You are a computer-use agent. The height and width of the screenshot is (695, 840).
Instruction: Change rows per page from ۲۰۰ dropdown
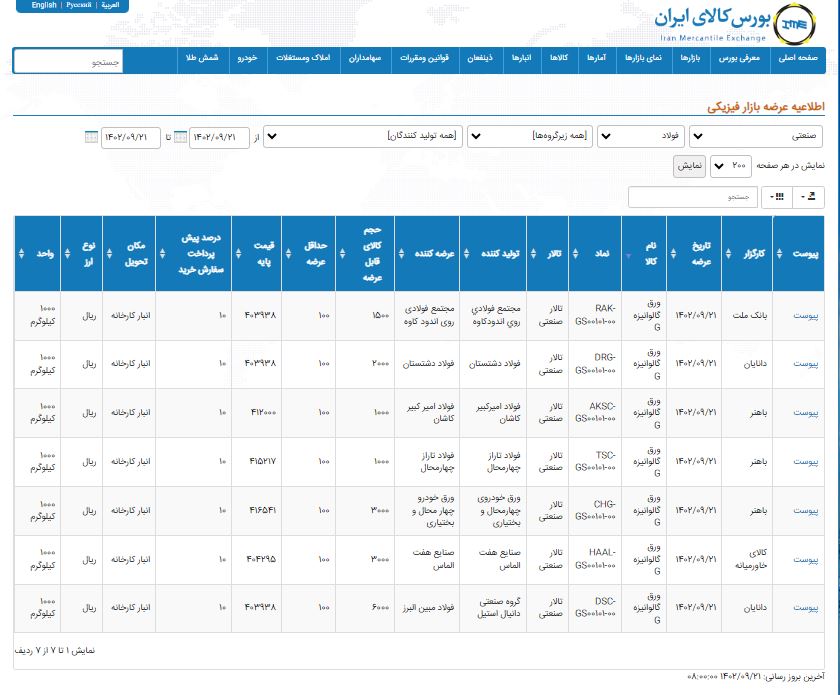tap(731, 166)
